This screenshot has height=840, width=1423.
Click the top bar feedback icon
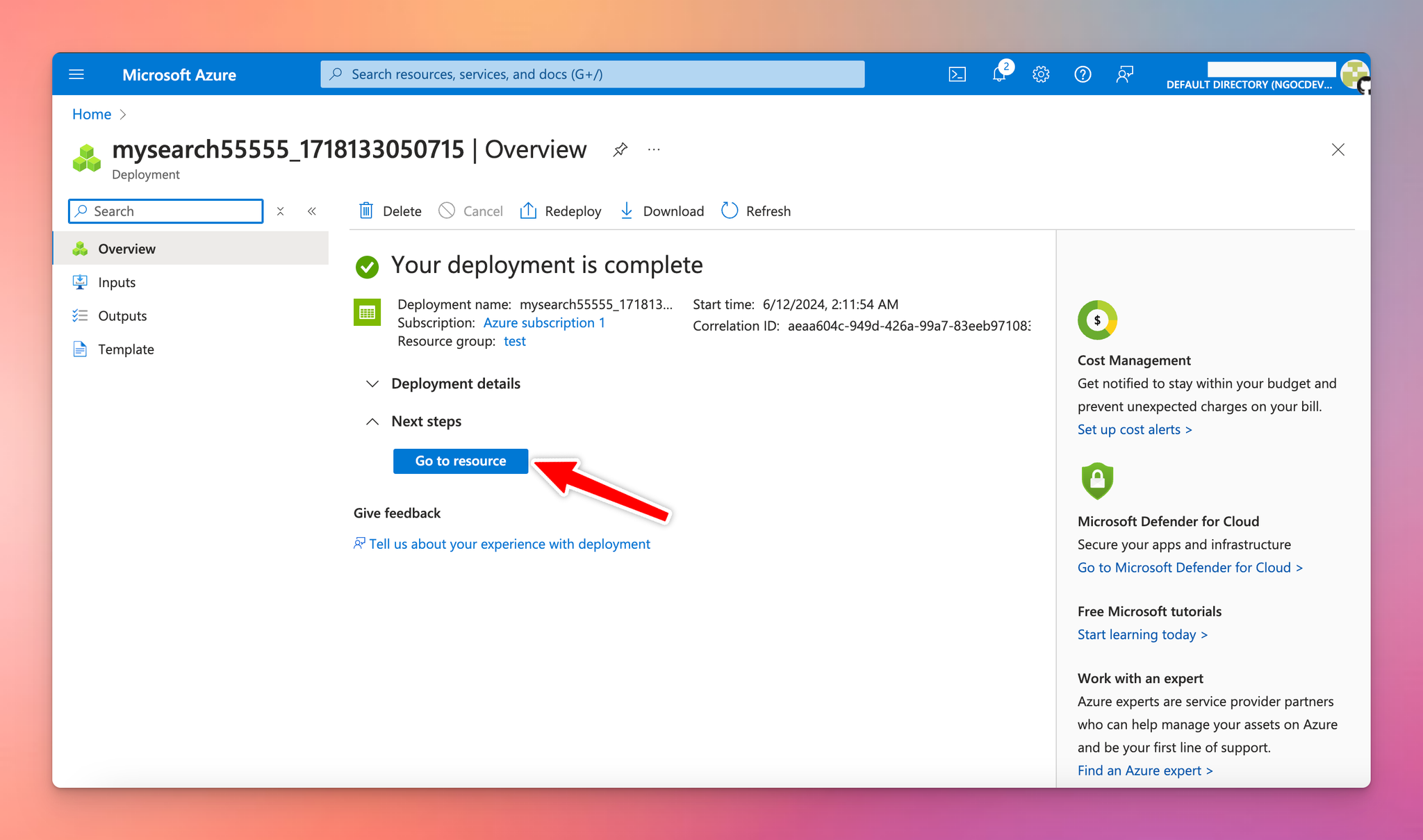[x=1124, y=74]
